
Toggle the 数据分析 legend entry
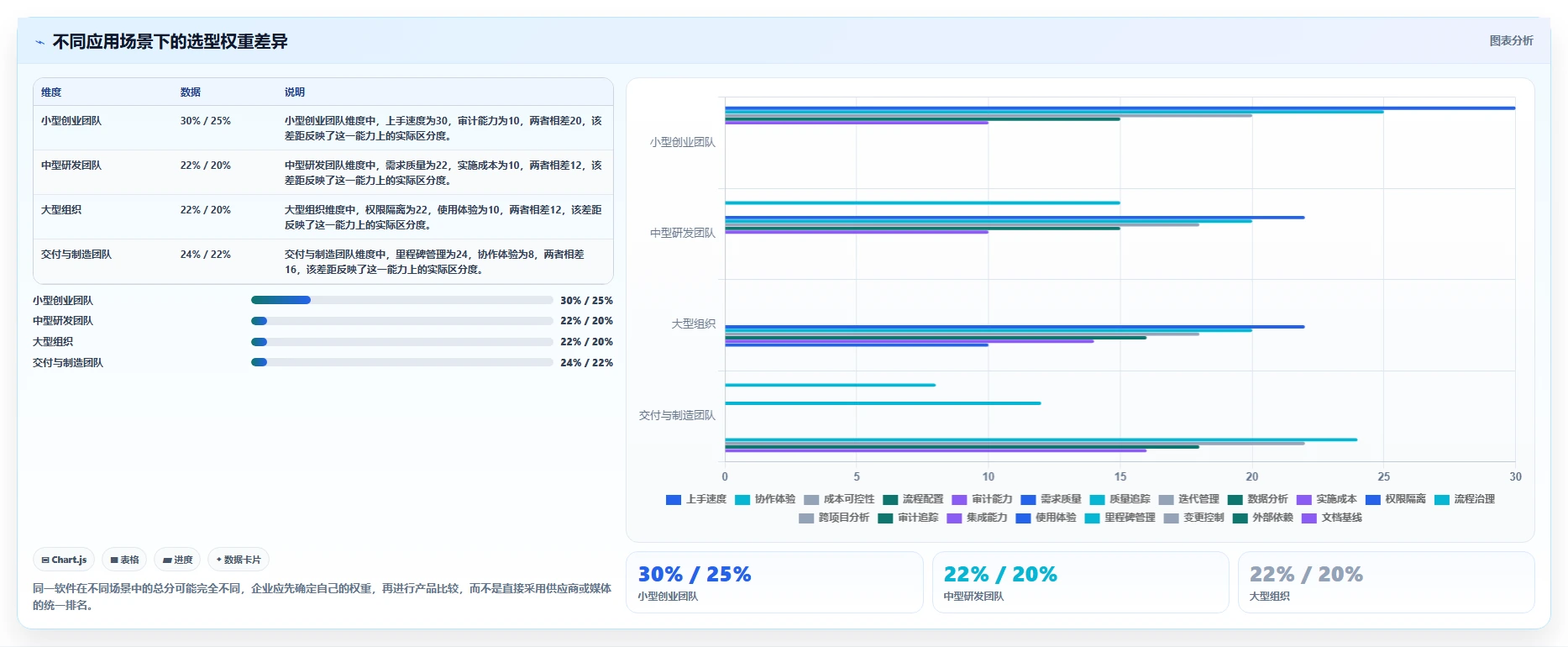(x=1256, y=499)
